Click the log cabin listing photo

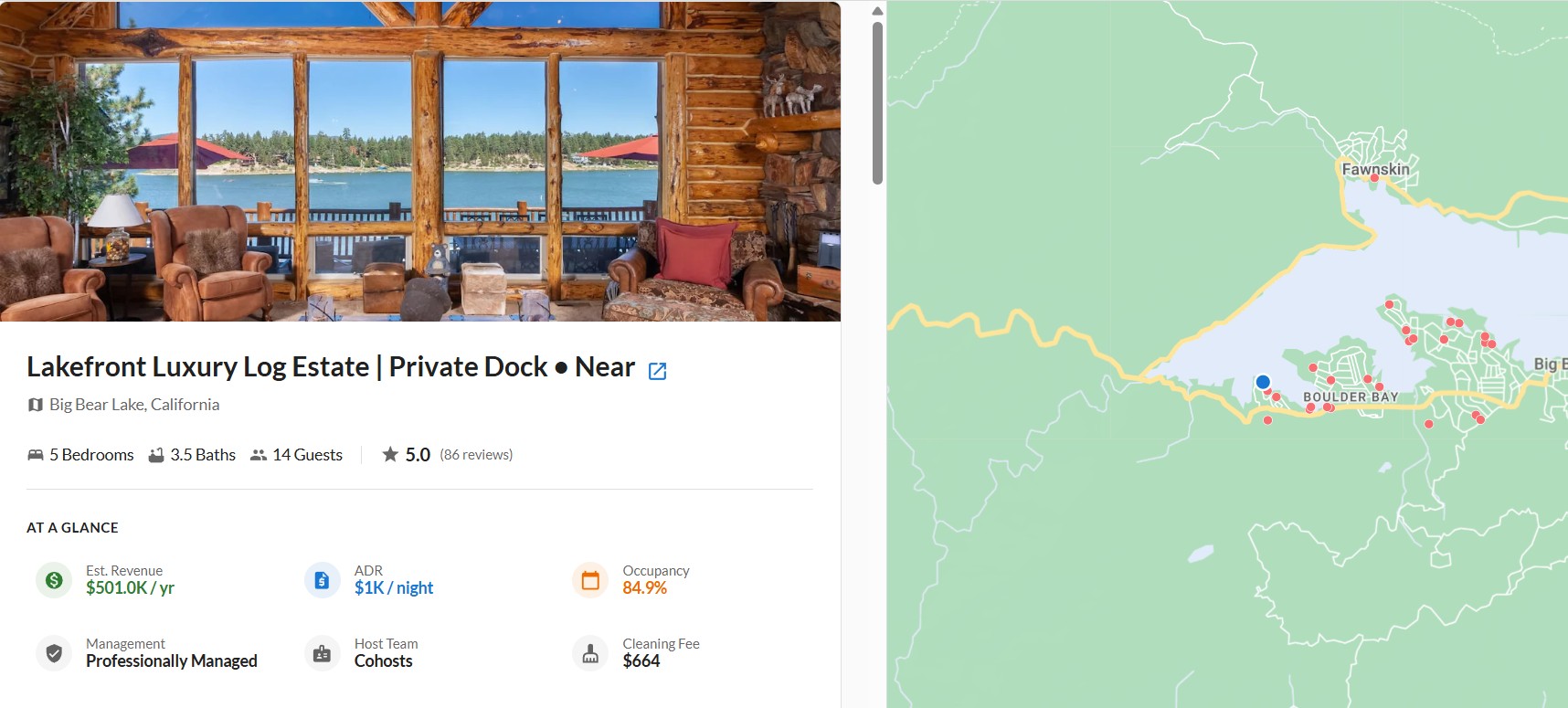(x=420, y=161)
